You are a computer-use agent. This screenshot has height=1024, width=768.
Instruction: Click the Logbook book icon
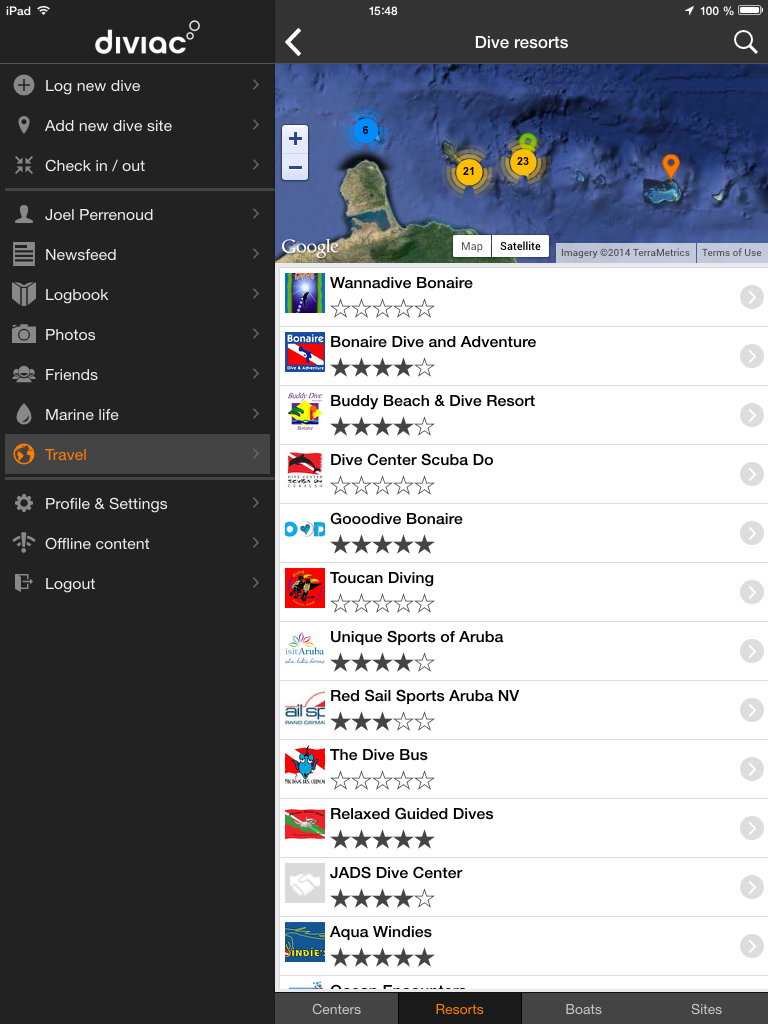(x=24, y=294)
